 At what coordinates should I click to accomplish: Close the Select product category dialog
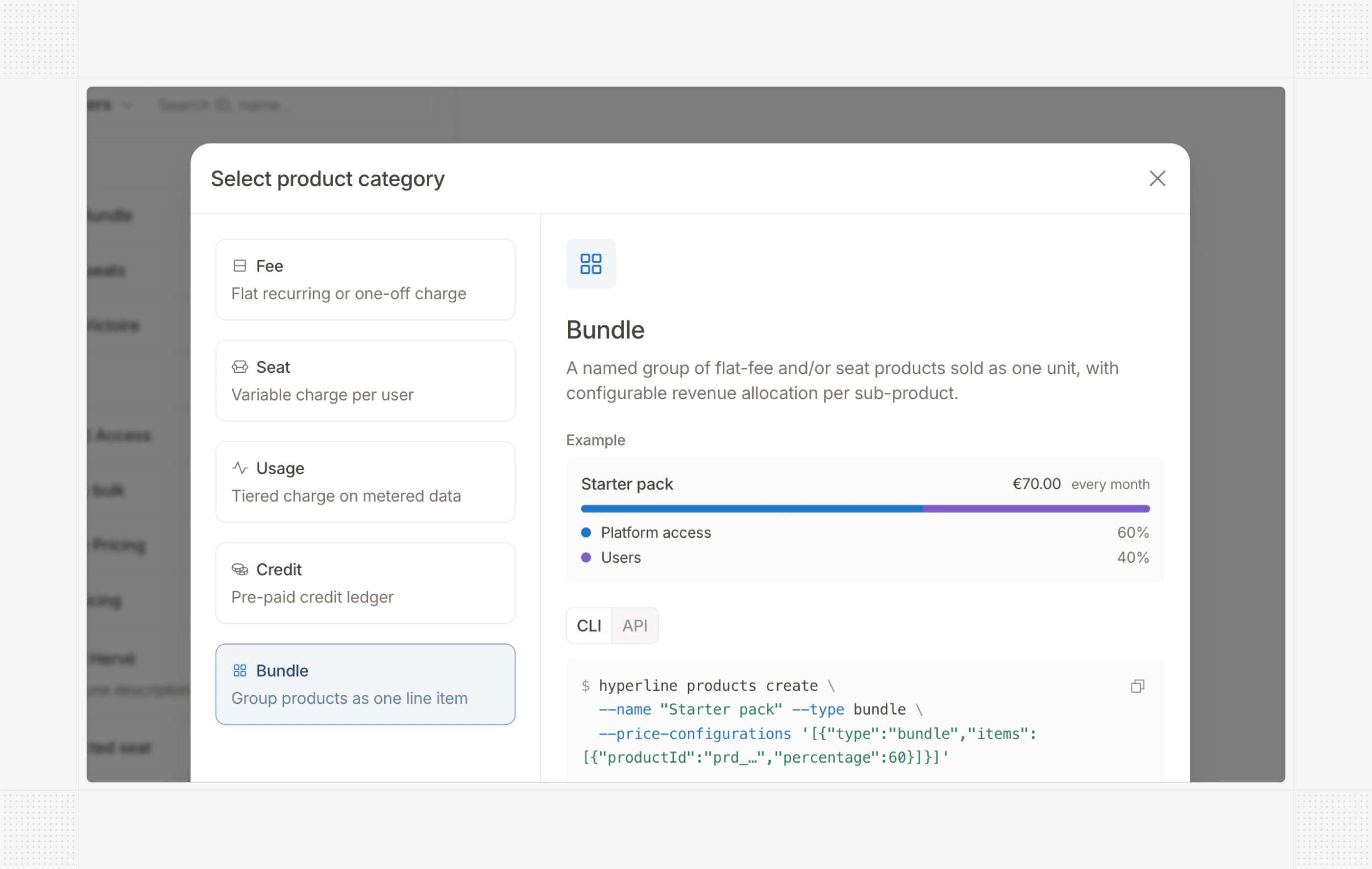(x=1156, y=179)
